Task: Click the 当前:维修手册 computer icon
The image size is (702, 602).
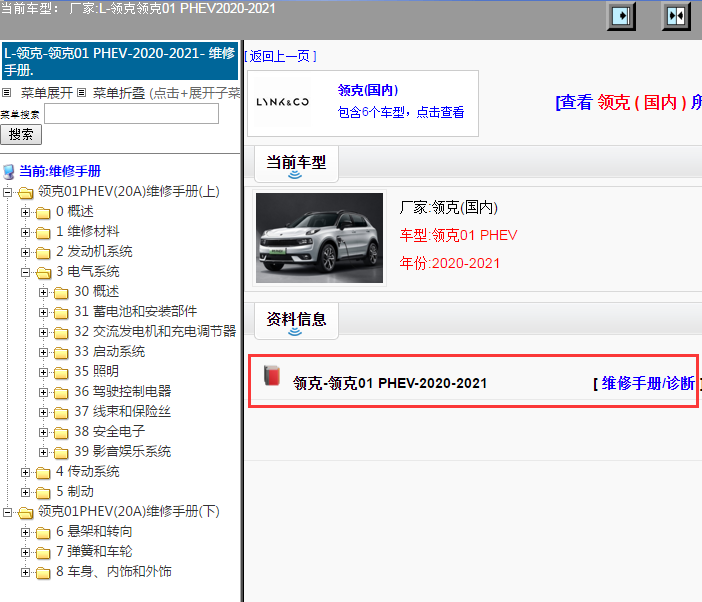Action: tap(9, 171)
